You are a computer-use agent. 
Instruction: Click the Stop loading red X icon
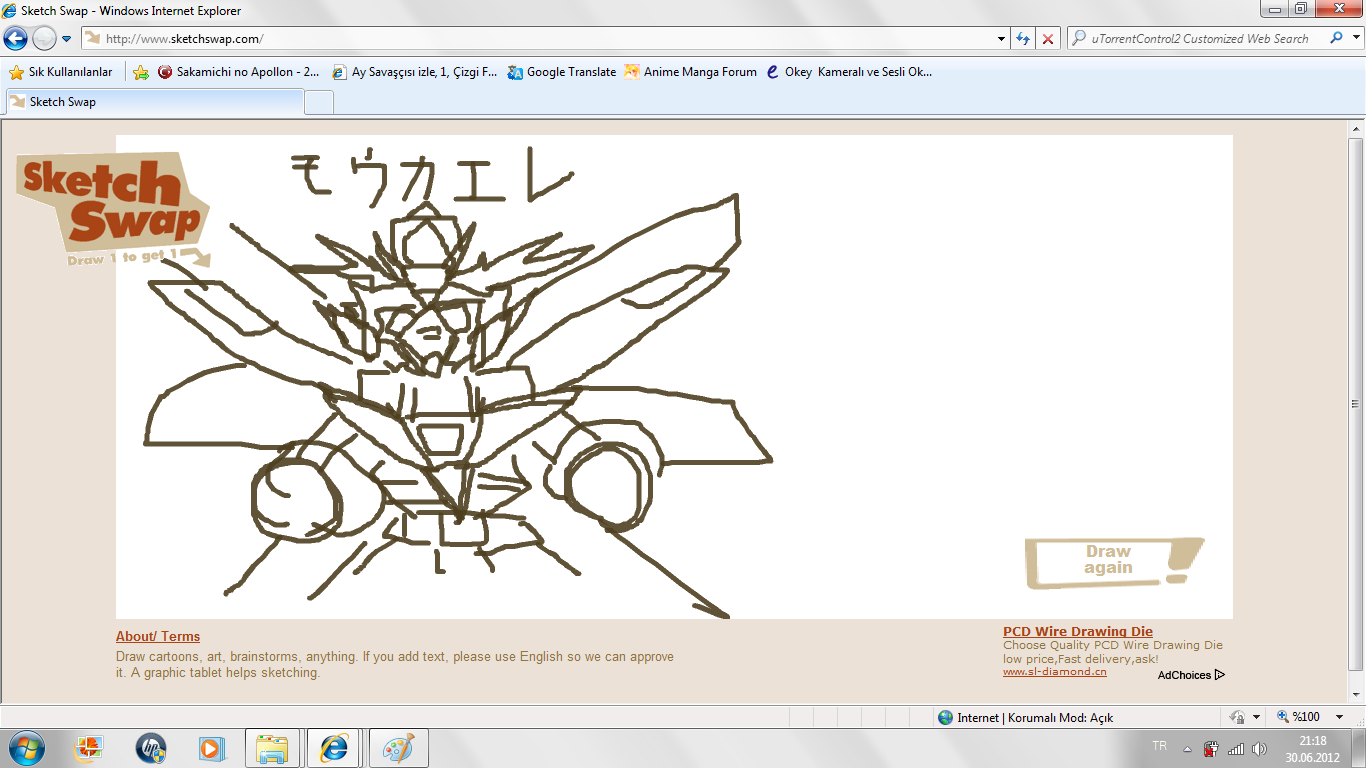[1047, 39]
